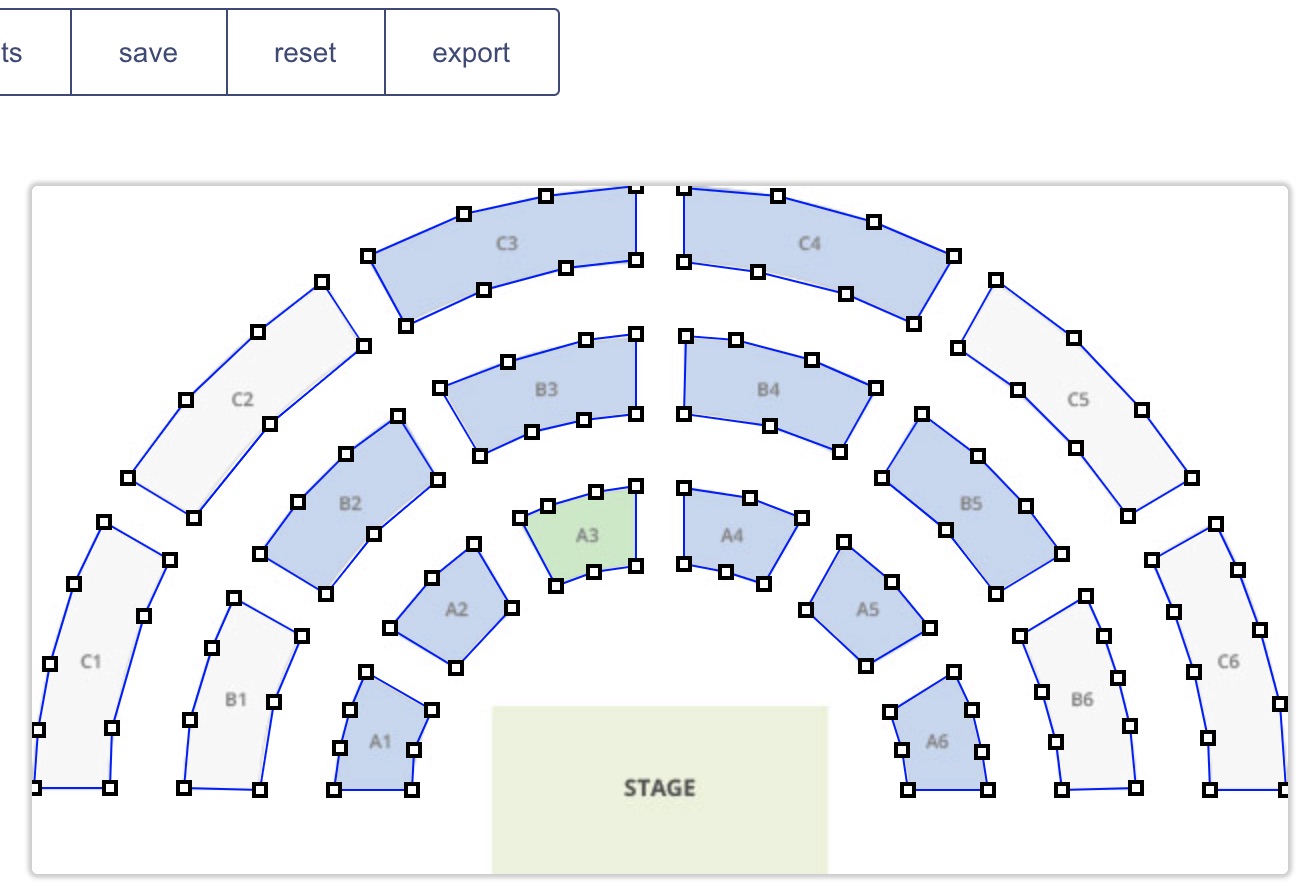Select section A6 near the stage
This screenshot has height=886, width=1314.
[x=938, y=742]
